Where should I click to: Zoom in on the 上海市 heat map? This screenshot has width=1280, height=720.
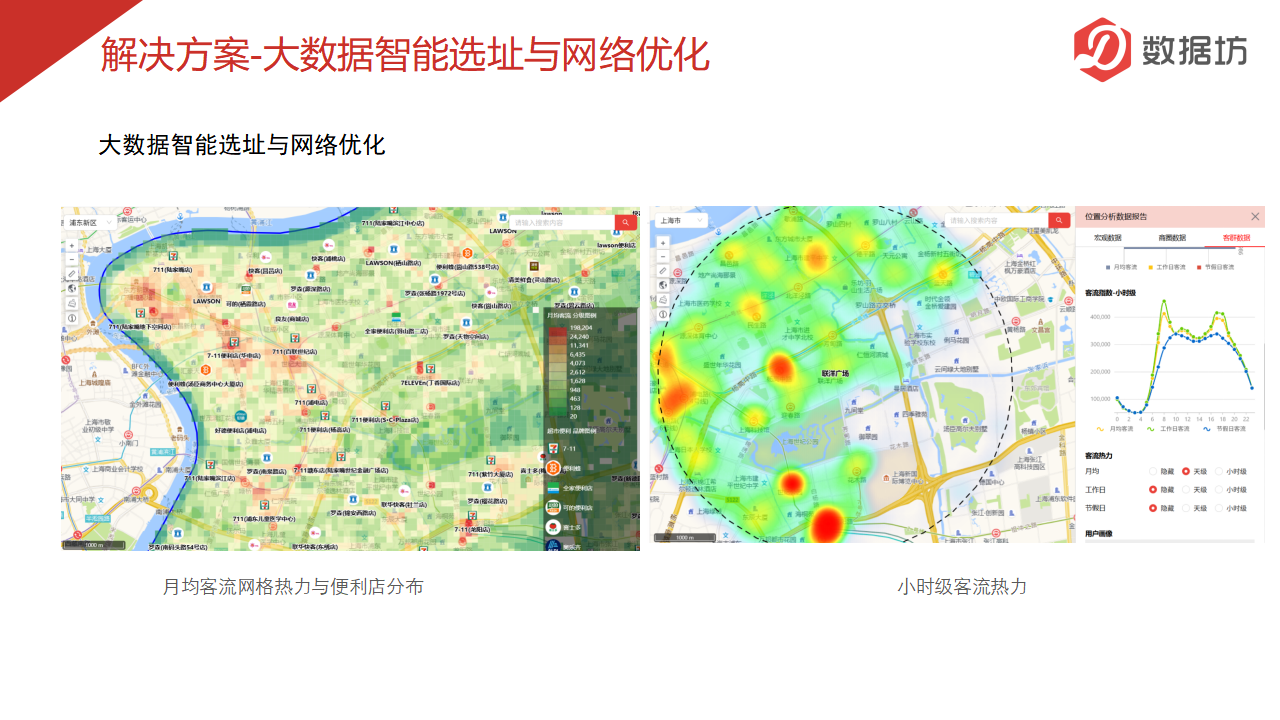click(663, 243)
